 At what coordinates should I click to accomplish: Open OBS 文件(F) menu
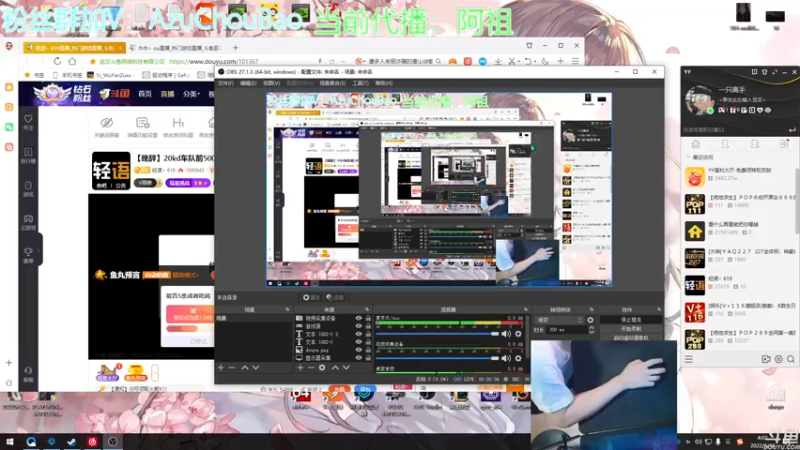[x=226, y=83]
